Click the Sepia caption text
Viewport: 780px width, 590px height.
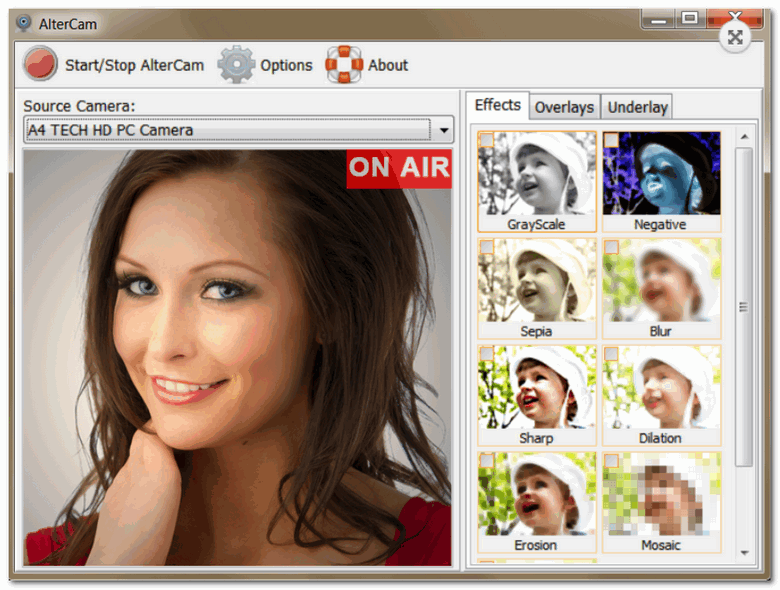coord(536,331)
